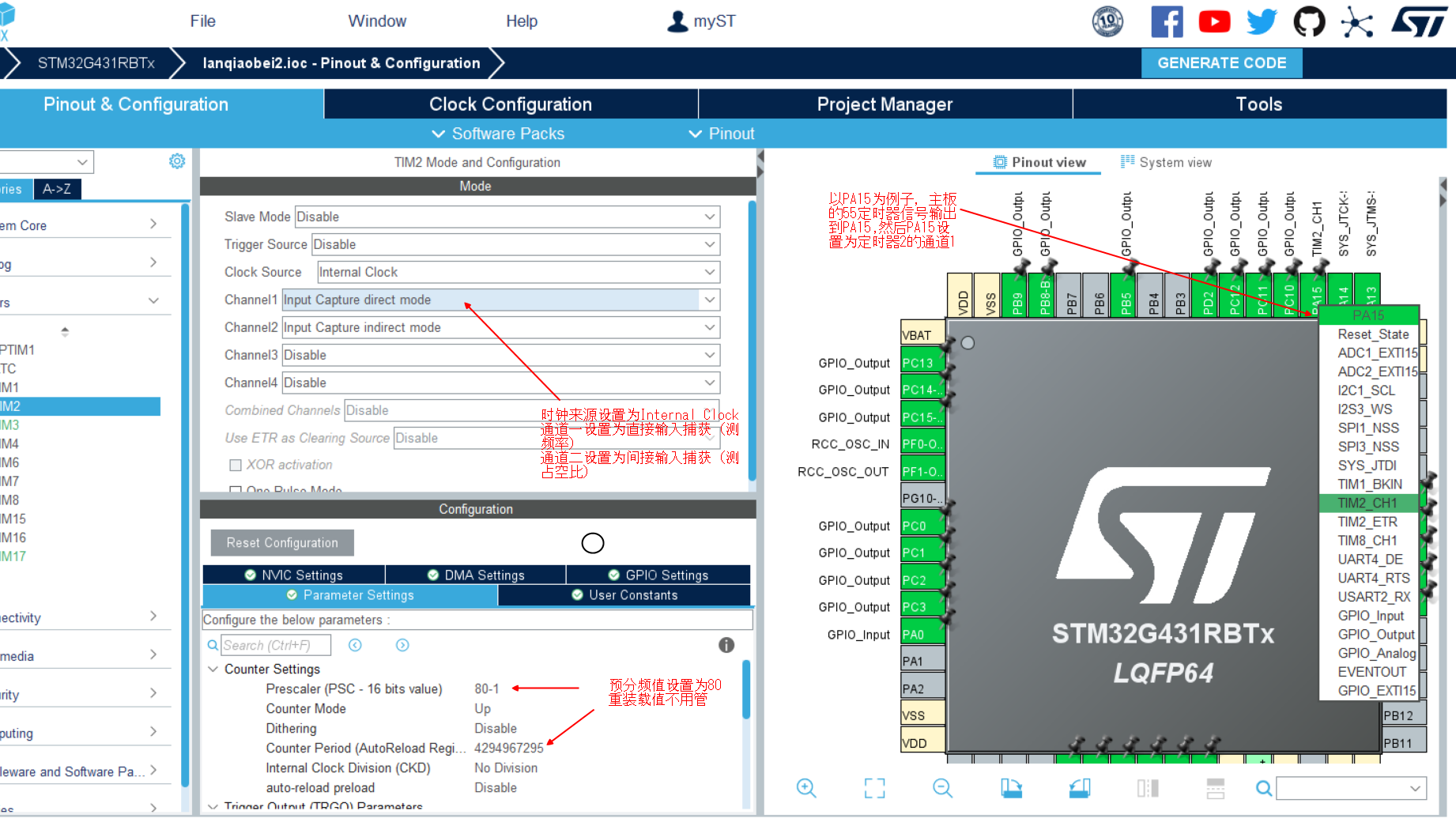This screenshot has width=1456, height=826.
Task: Select TIM2_CH1 in the PA15 menu
Action: pos(1368,503)
